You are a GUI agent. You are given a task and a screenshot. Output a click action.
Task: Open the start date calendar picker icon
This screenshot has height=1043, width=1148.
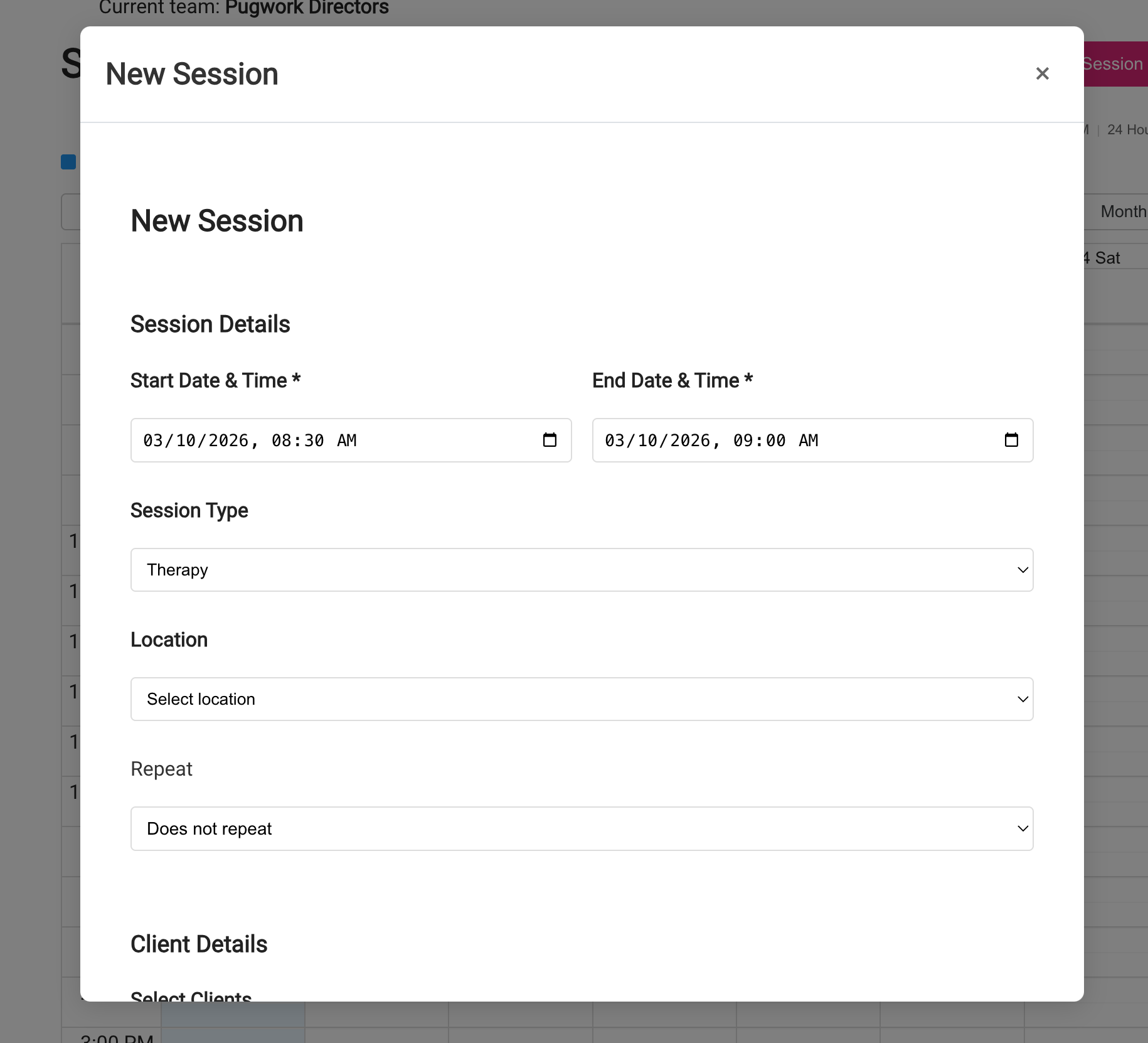click(x=549, y=440)
